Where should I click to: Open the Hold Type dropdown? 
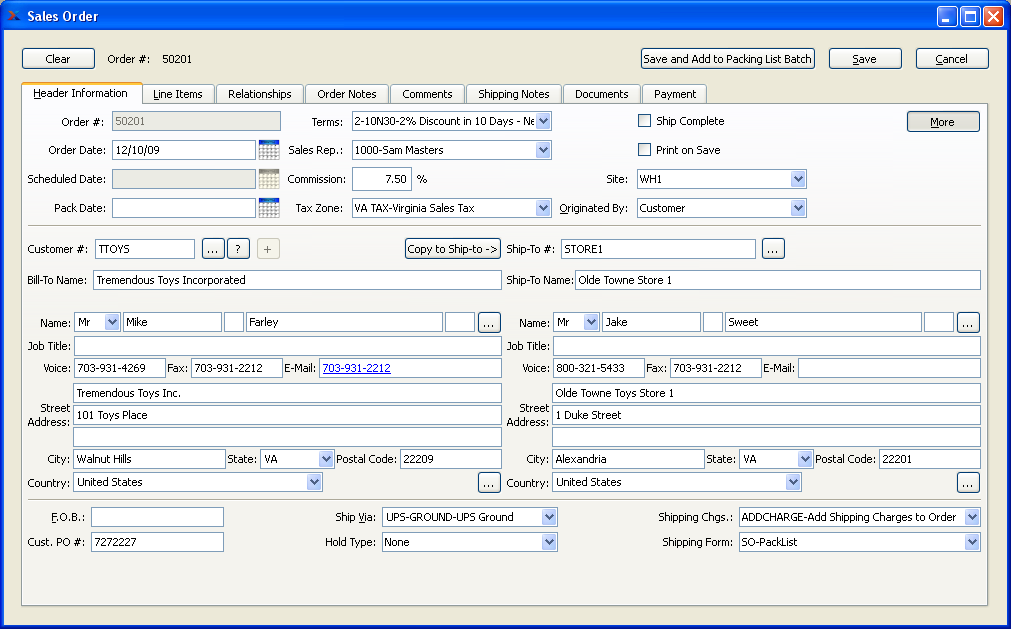548,542
